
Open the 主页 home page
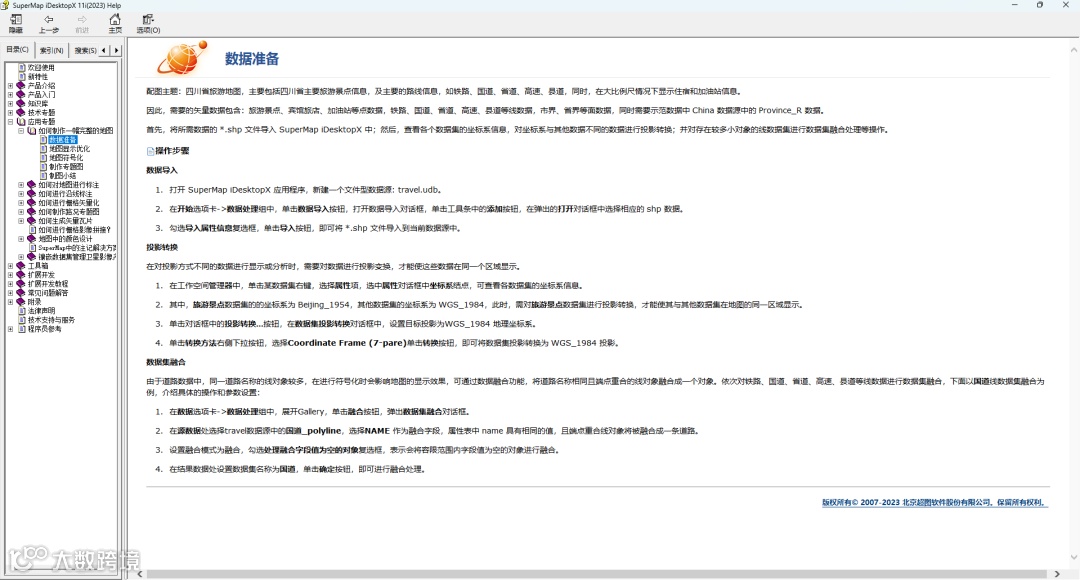pyautogui.click(x=115, y=23)
